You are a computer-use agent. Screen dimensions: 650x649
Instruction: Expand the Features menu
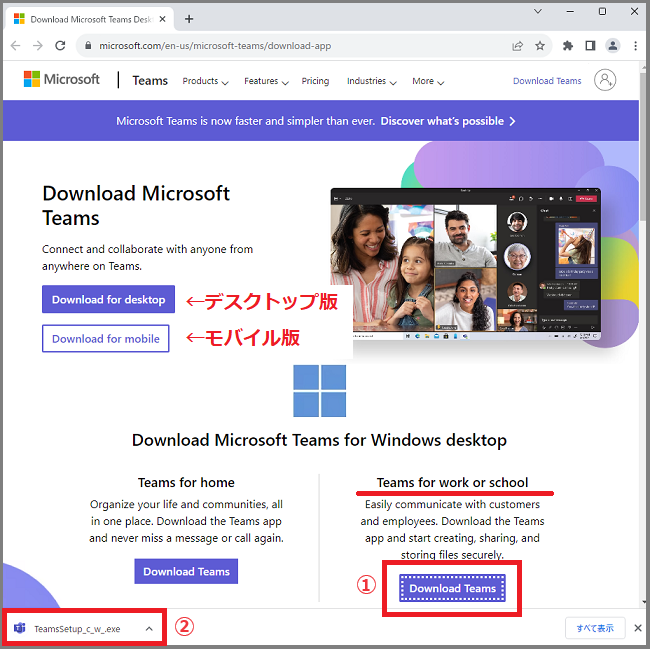[266, 81]
